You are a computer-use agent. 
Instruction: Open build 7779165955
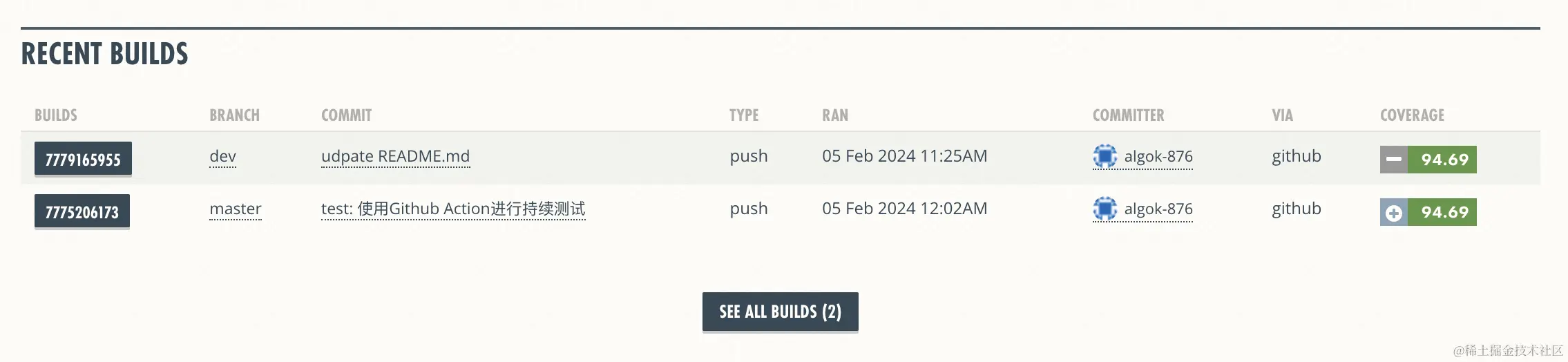click(x=83, y=160)
